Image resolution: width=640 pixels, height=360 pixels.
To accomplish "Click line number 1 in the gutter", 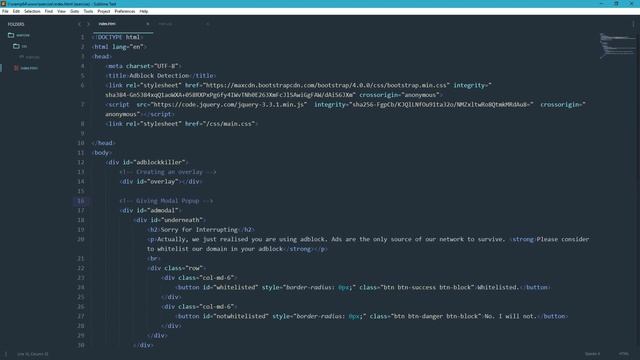I will [x=82, y=37].
